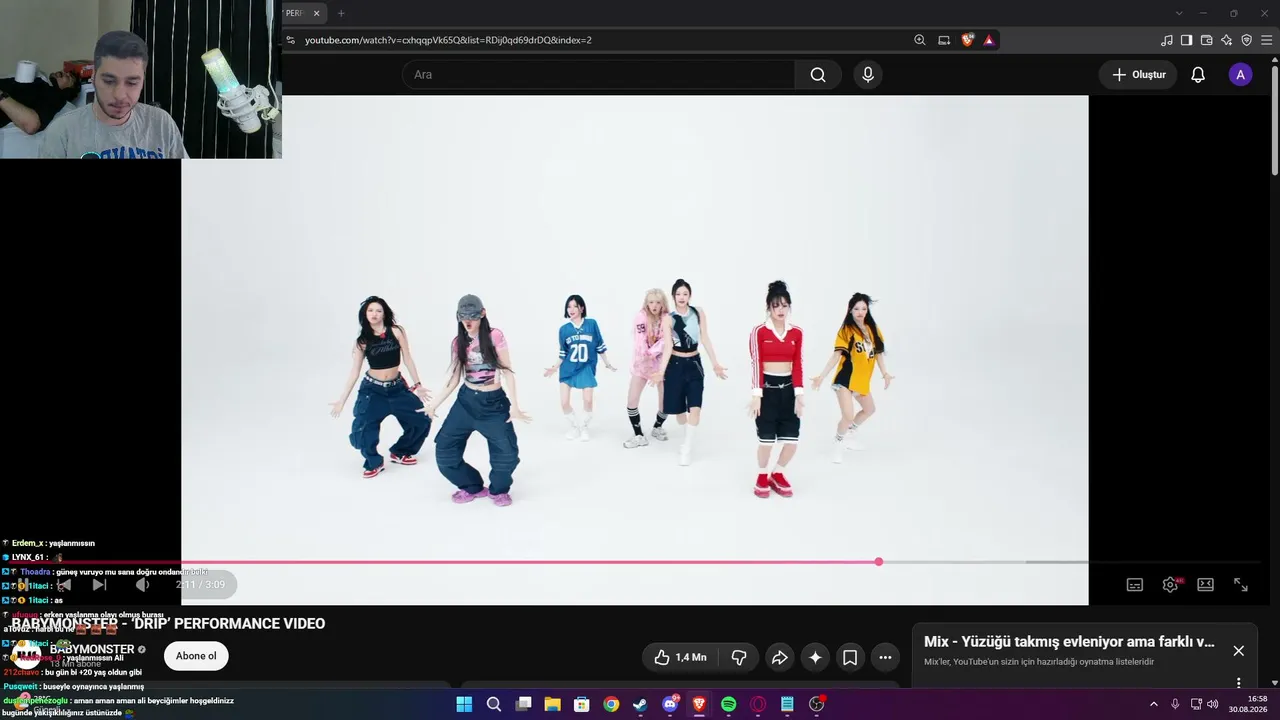Share the video using arrow icon
Image resolution: width=1280 pixels, height=720 pixels.
[x=780, y=657]
